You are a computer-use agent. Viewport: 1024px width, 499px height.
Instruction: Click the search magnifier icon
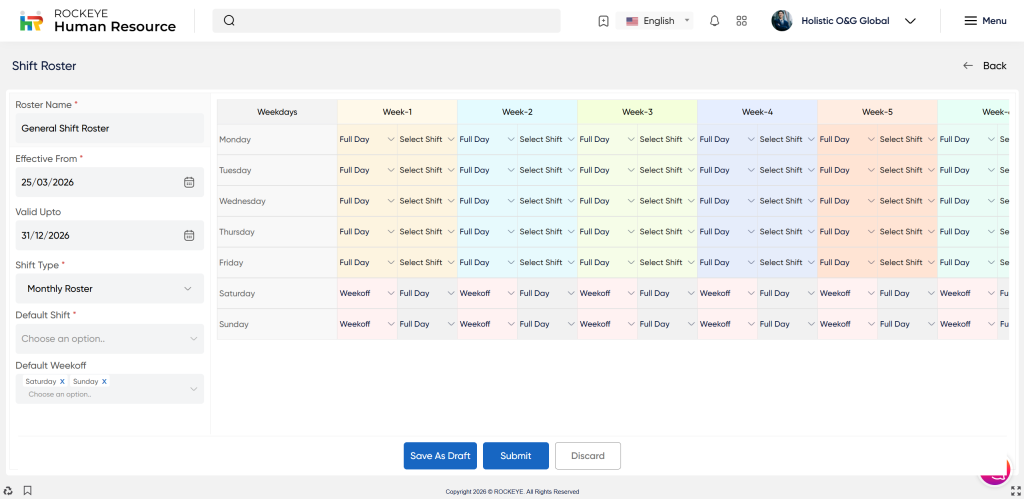[229, 21]
